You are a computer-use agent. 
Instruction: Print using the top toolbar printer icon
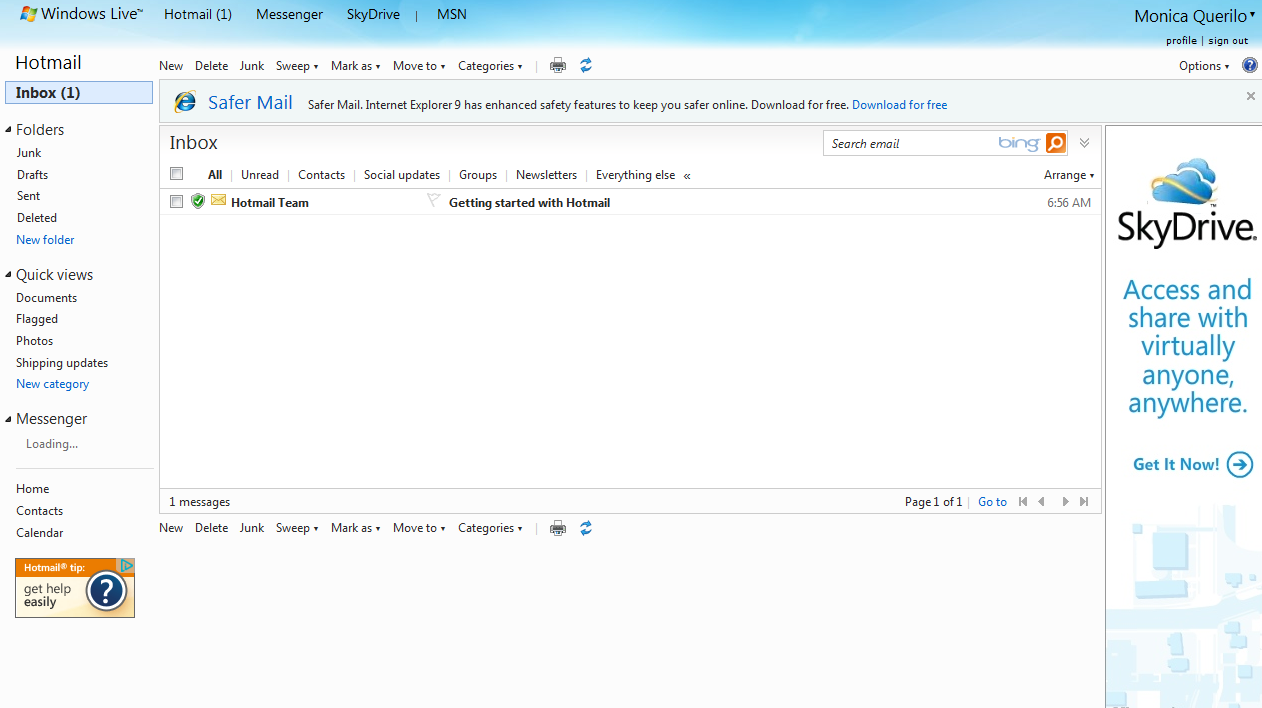click(558, 66)
